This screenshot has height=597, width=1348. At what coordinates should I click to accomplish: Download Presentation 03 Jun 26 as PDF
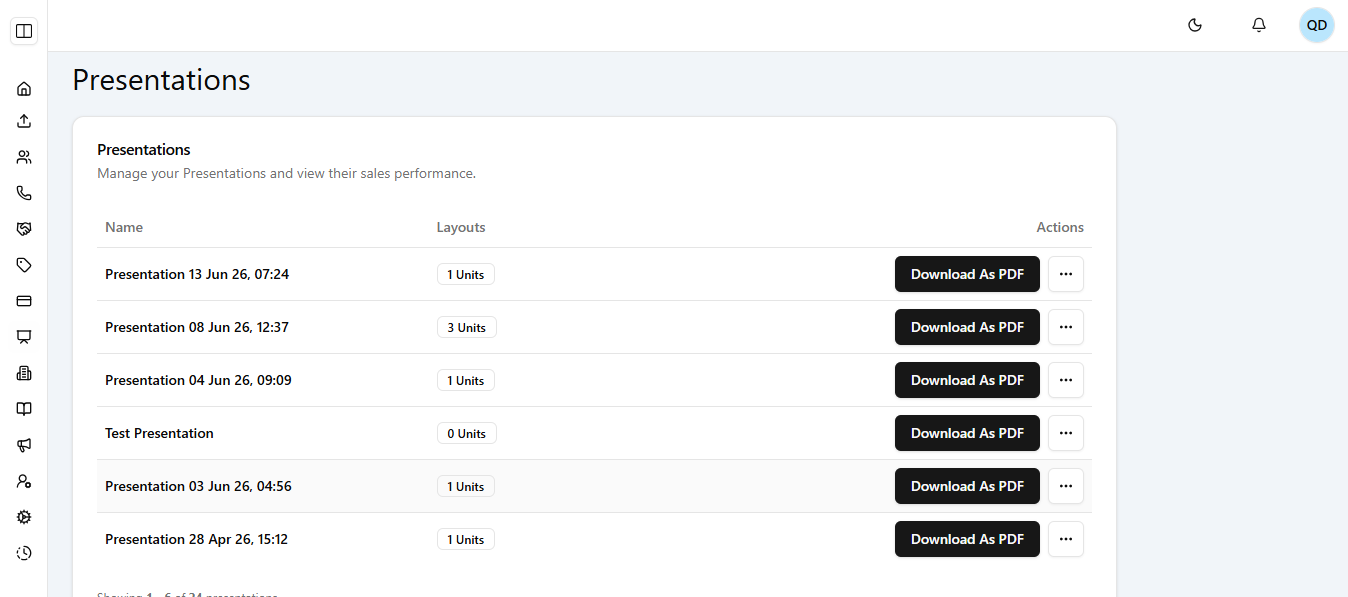[x=967, y=486]
